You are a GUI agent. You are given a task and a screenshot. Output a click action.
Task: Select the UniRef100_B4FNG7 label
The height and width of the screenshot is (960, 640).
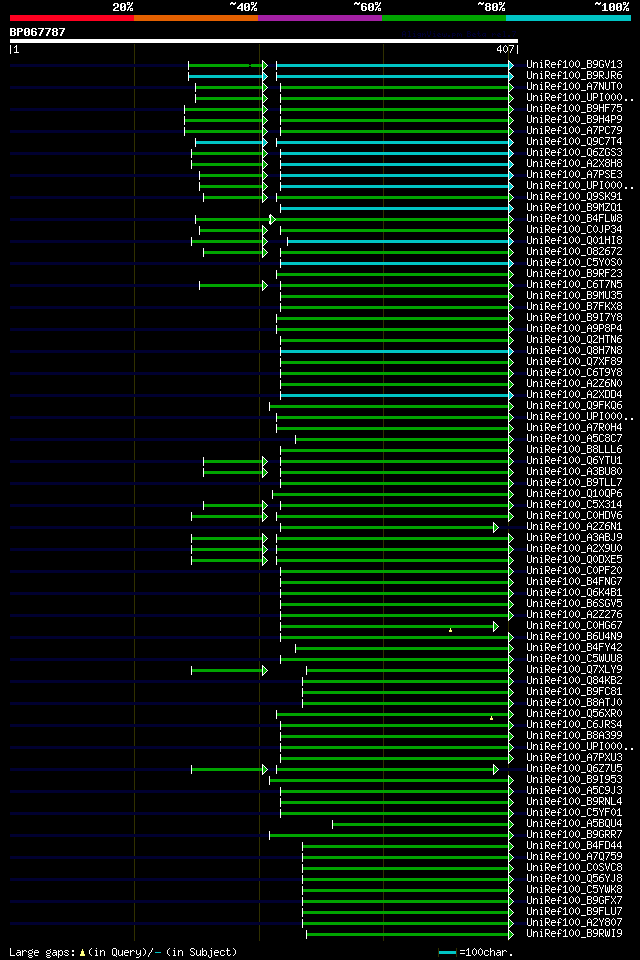[574, 582]
